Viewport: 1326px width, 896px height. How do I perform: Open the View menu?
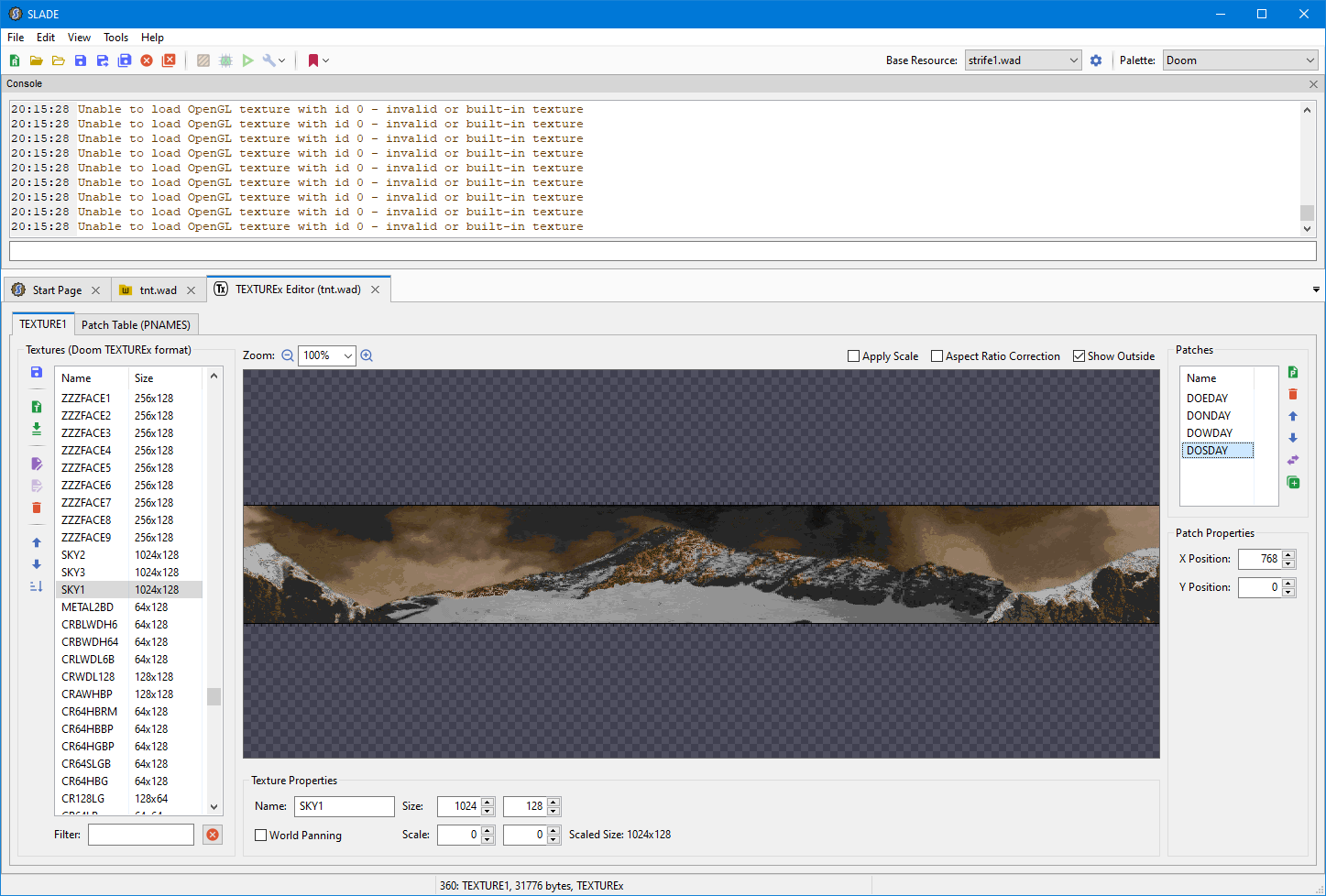tap(79, 38)
